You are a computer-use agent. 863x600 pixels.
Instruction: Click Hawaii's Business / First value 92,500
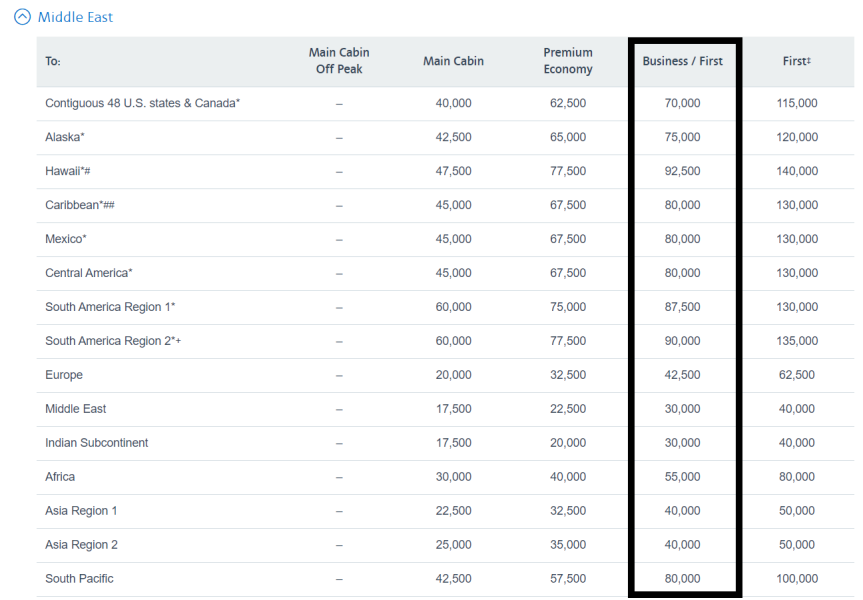tap(682, 171)
